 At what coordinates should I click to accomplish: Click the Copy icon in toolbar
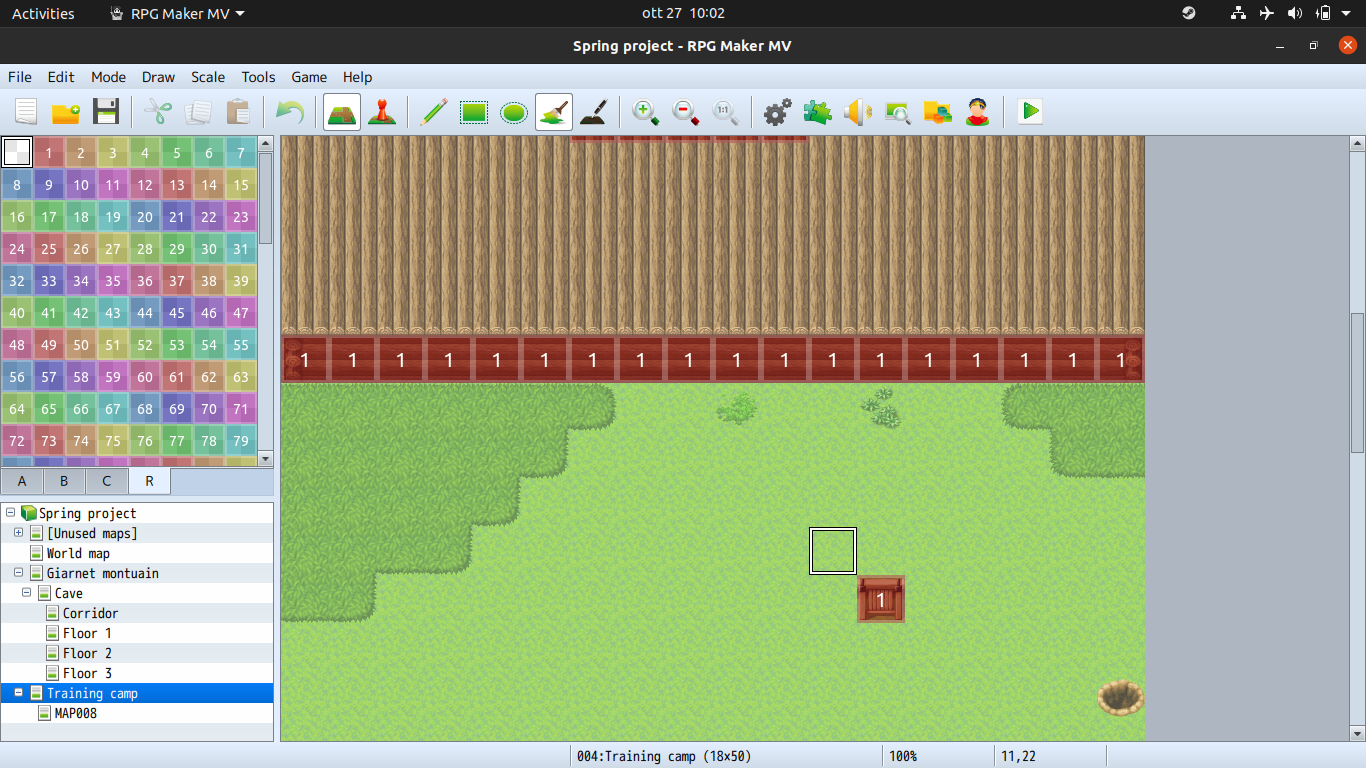click(x=198, y=112)
